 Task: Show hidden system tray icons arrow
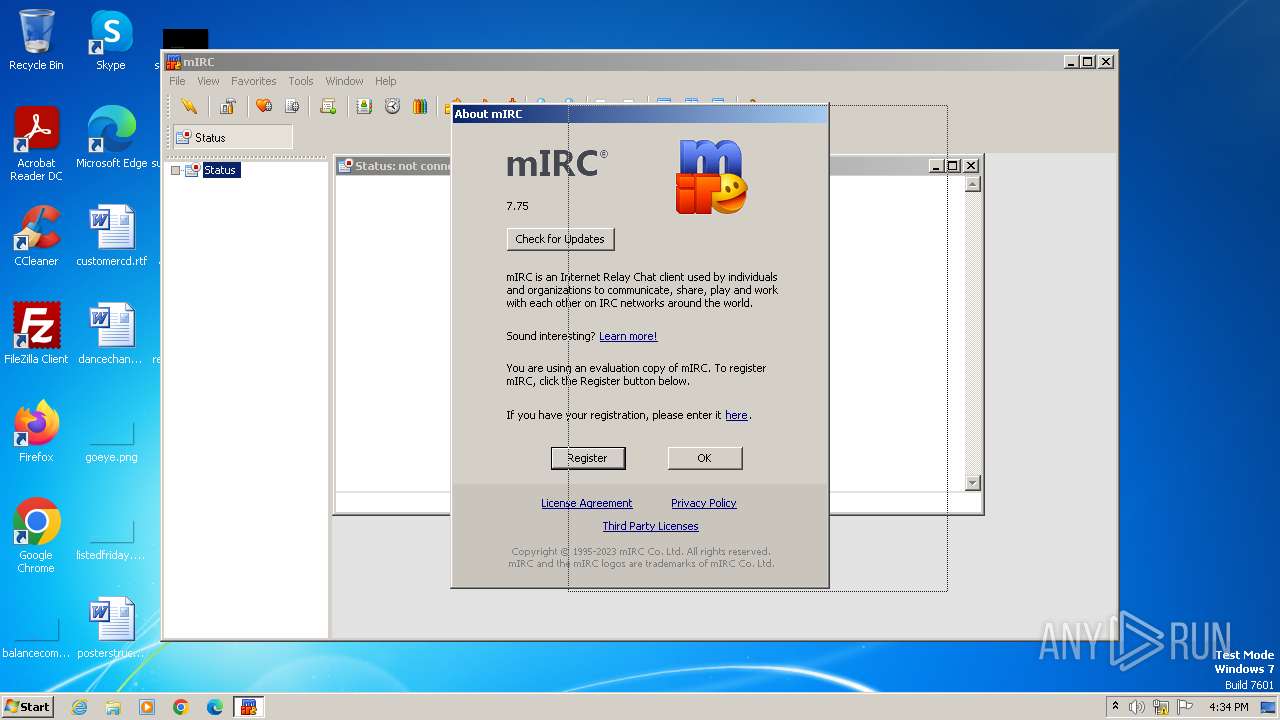1115,707
